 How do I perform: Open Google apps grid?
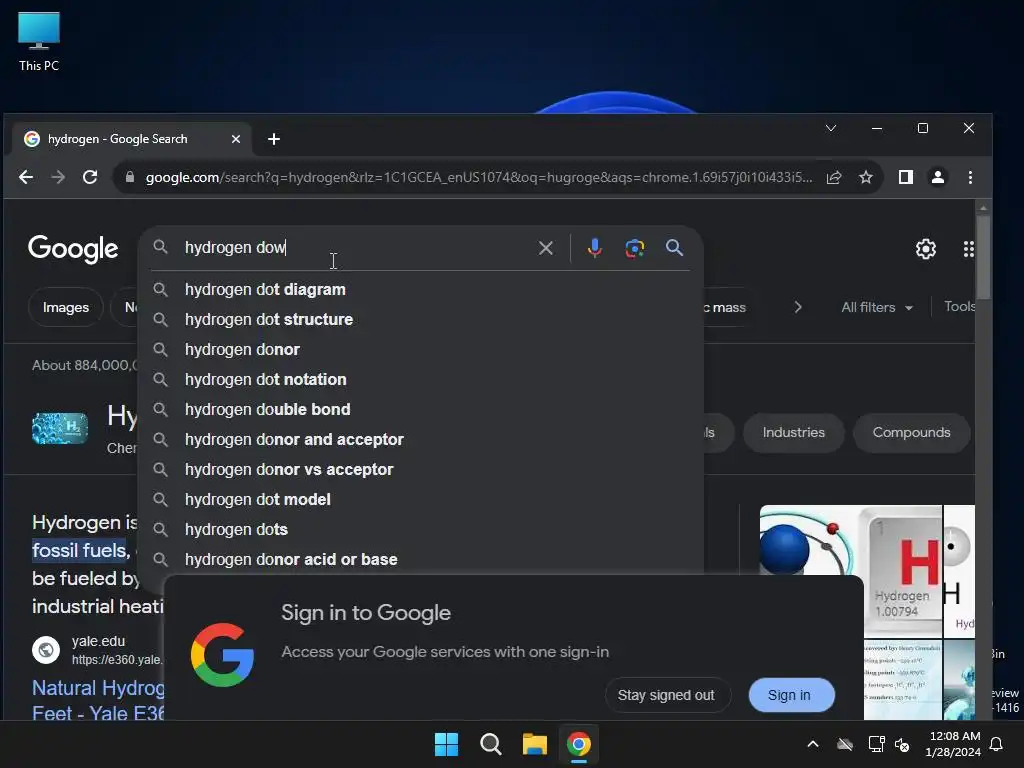point(968,249)
